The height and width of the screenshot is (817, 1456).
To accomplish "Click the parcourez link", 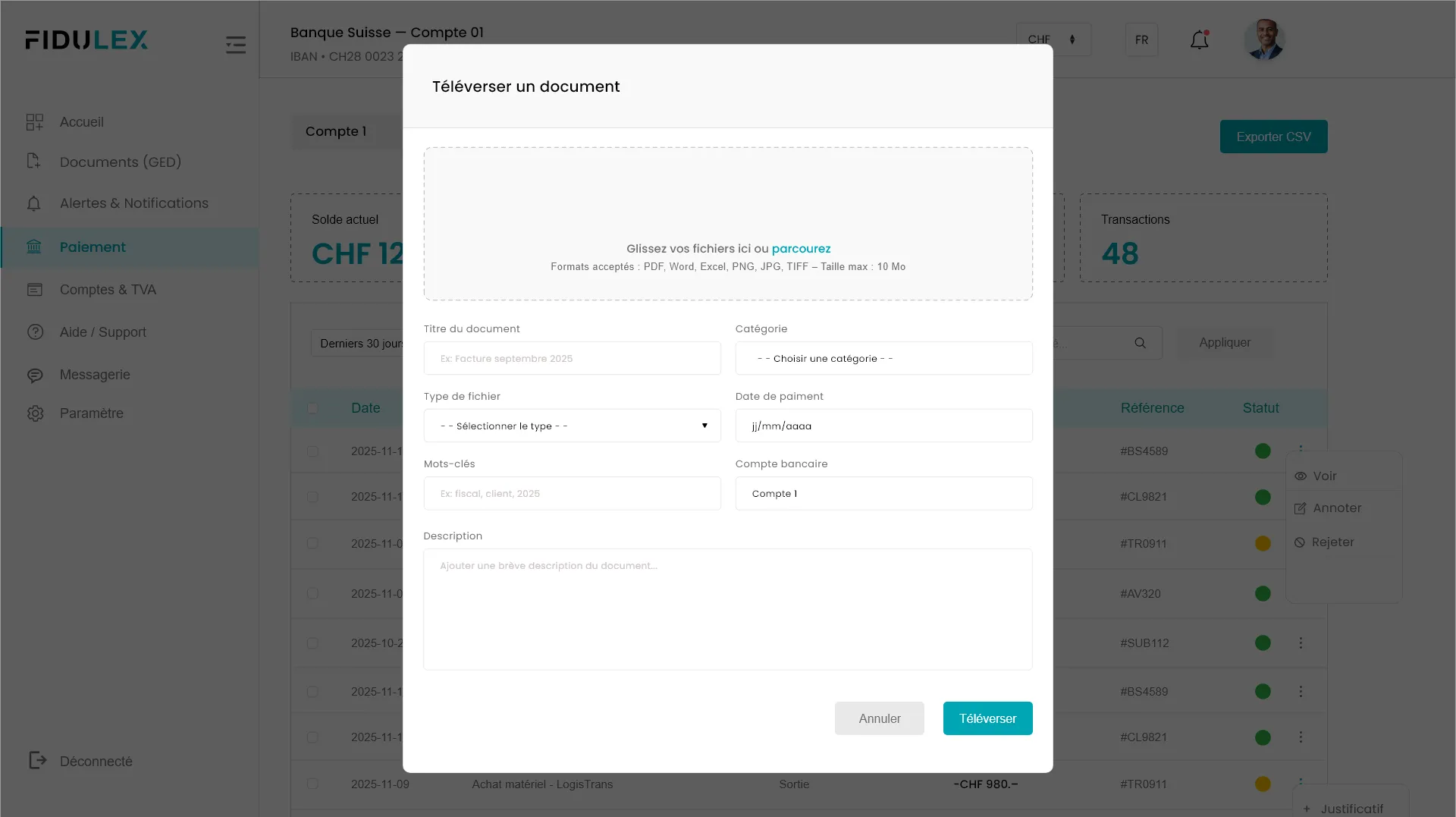I will [x=801, y=249].
